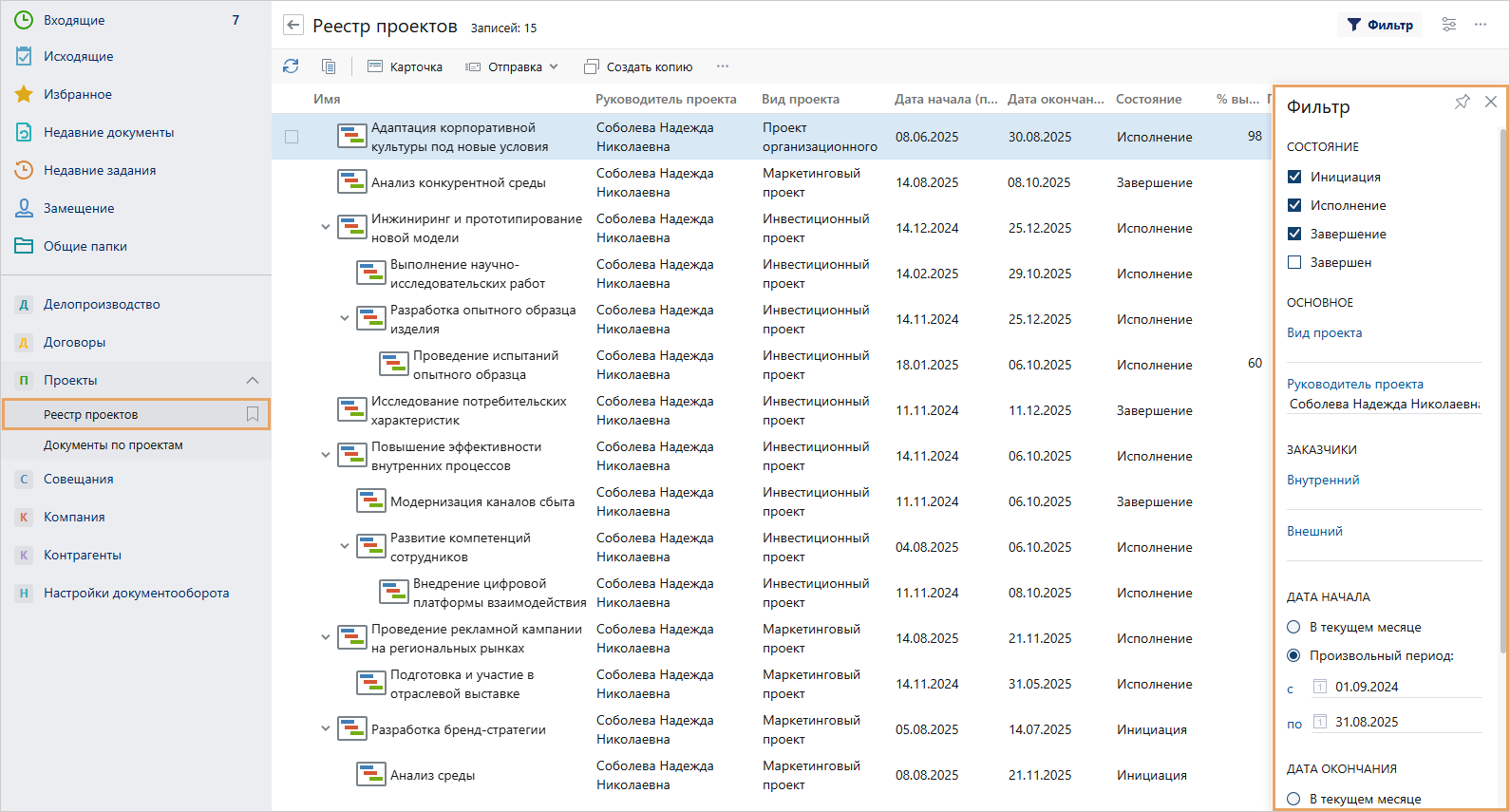This screenshot has height=812, width=1510.
Task: Click the Руководитель проекта input field
Action: [x=1383, y=405]
